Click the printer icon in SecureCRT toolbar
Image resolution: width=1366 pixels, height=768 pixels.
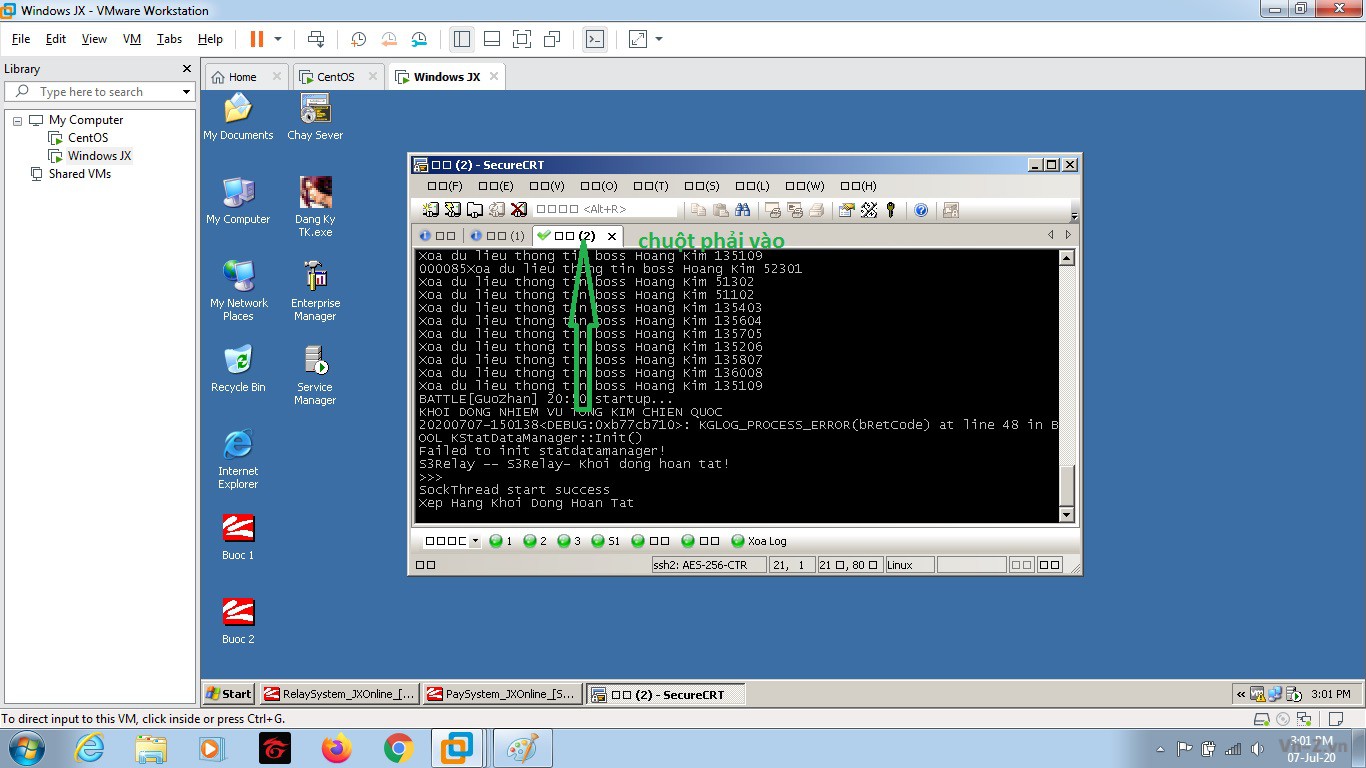(817, 210)
